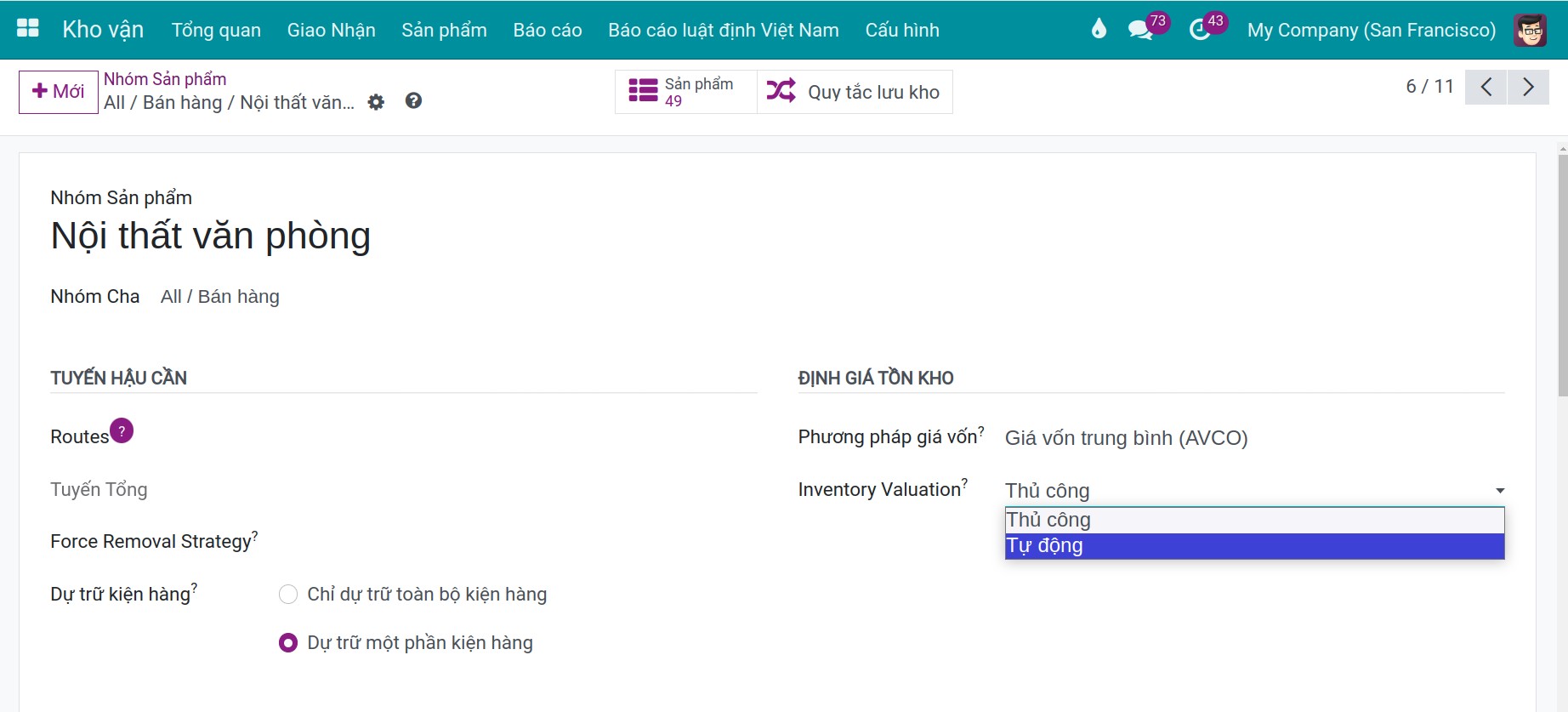
Task: Open 'Báo cáo luật định Việt Nam' menu
Action: click(x=724, y=30)
